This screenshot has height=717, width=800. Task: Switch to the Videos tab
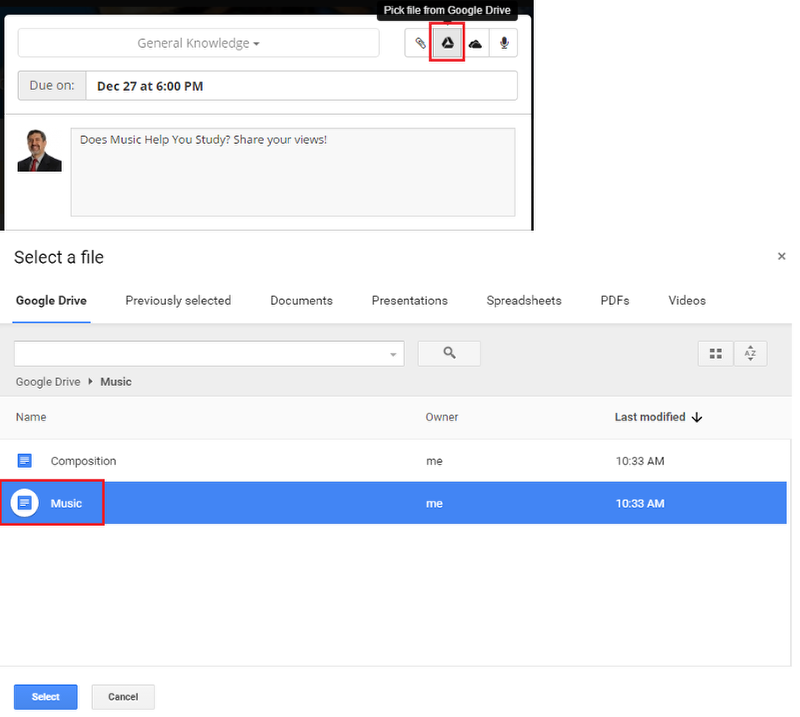coord(687,301)
